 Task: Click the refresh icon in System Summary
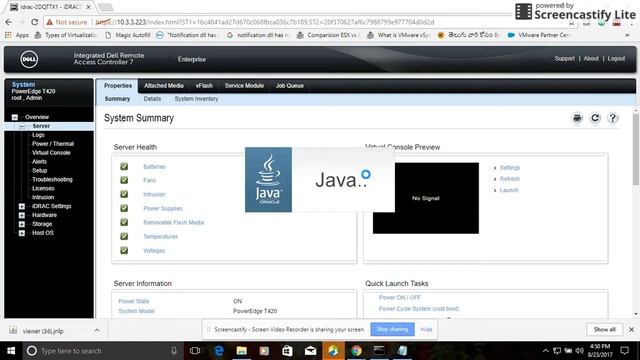[x=595, y=118]
